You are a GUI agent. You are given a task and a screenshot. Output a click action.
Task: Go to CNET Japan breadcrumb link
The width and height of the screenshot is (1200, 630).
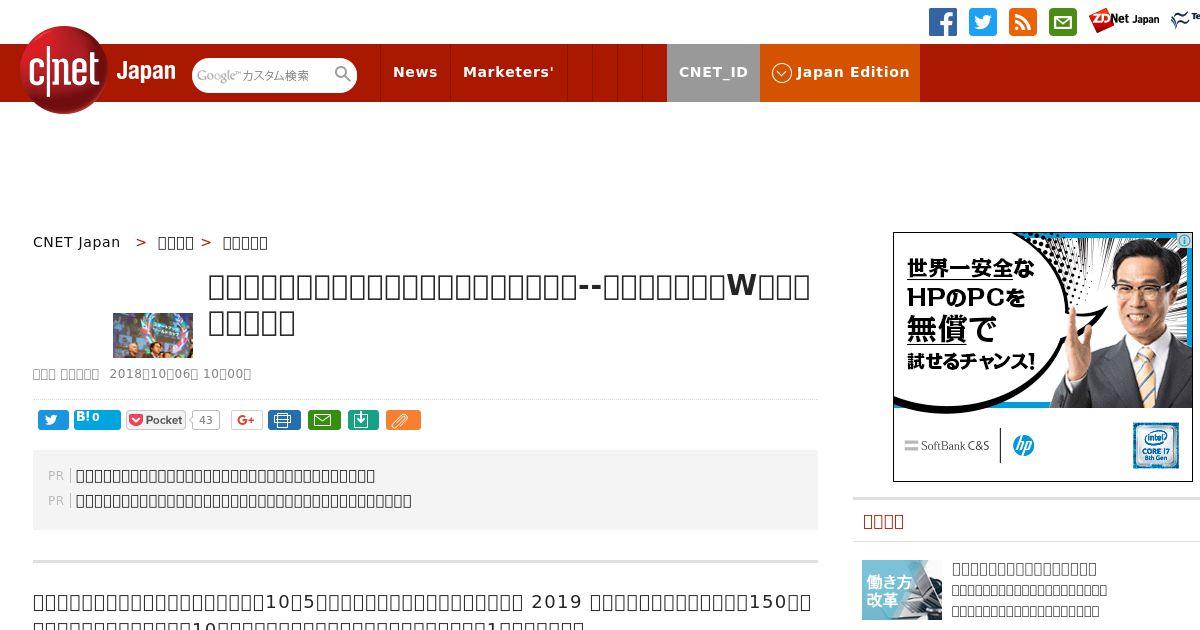pyautogui.click(x=77, y=242)
